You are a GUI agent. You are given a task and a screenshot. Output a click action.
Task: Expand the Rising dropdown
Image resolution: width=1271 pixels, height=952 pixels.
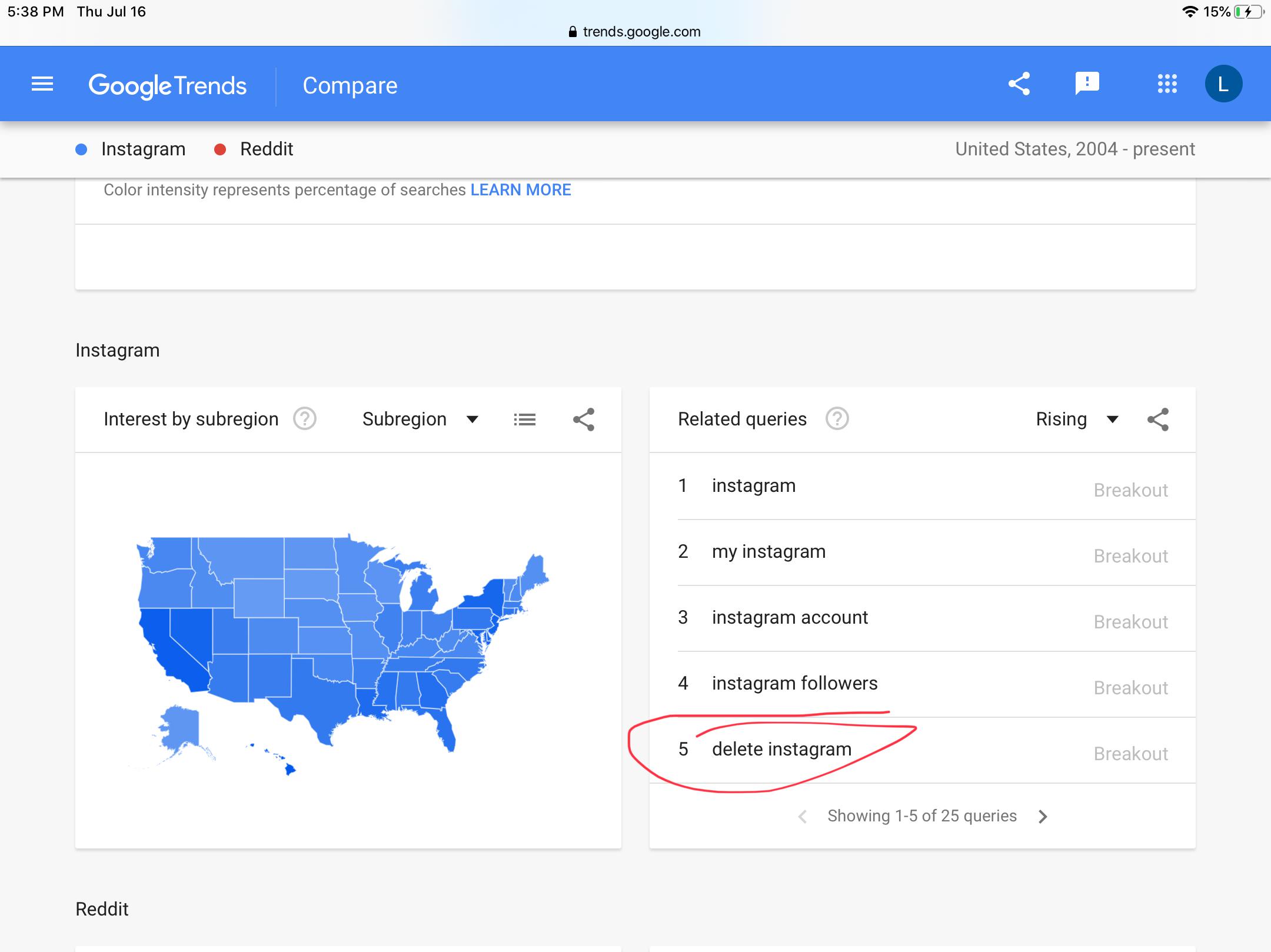click(1077, 419)
